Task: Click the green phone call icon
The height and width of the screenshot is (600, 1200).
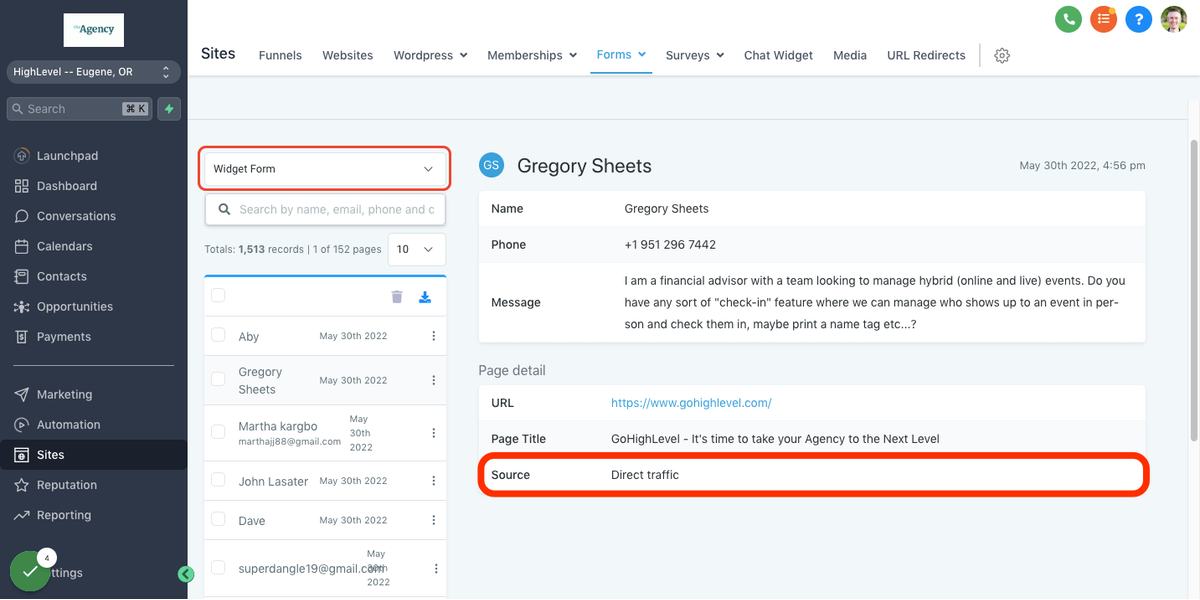Action: (1068, 19)
